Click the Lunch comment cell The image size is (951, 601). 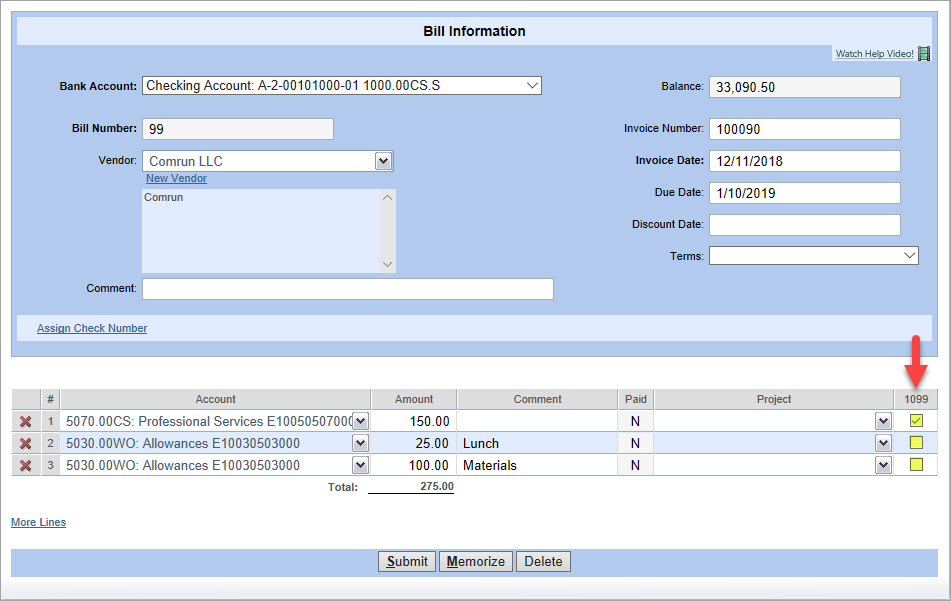537,443
